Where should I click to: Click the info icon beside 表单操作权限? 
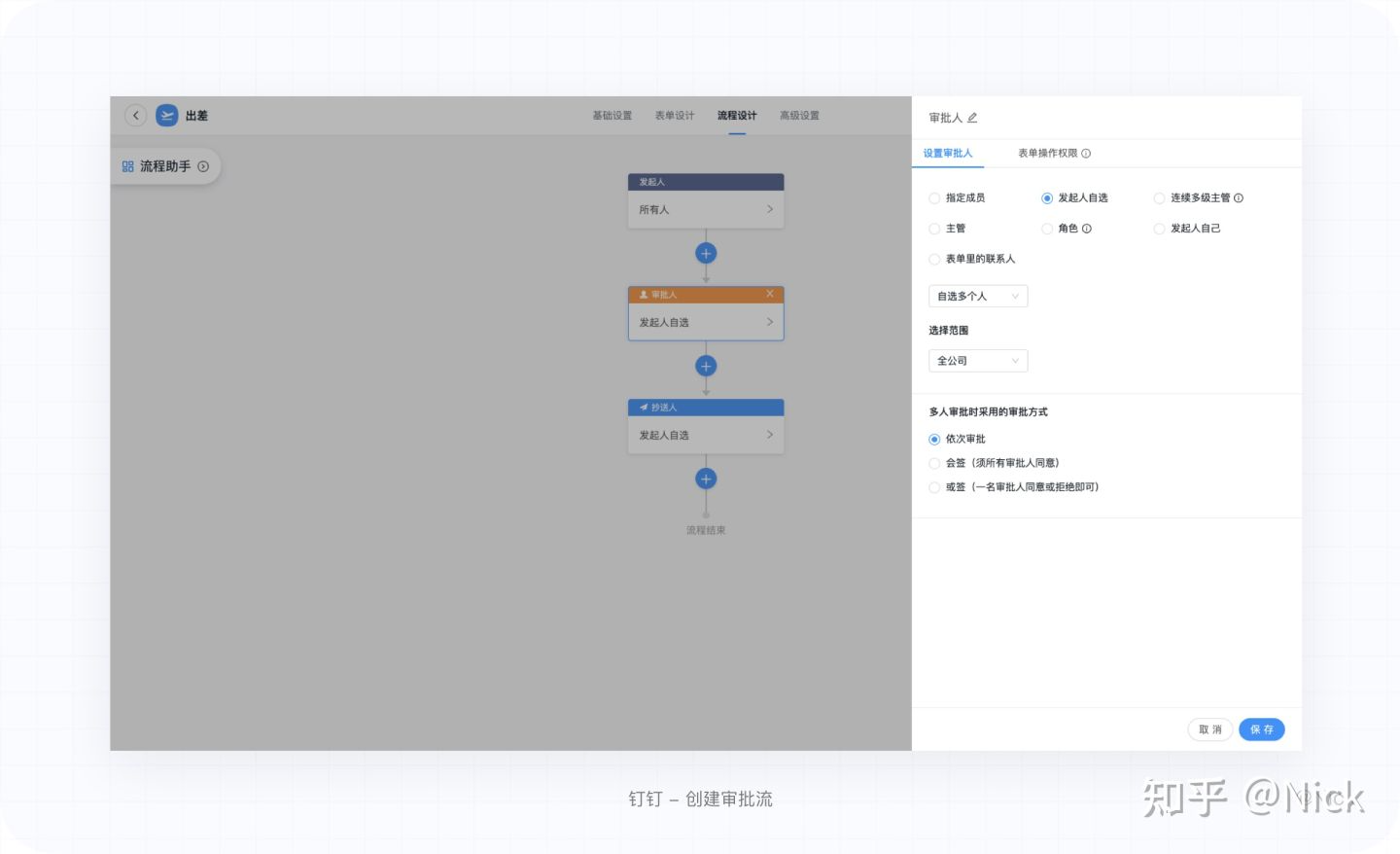pos(1086,154)
